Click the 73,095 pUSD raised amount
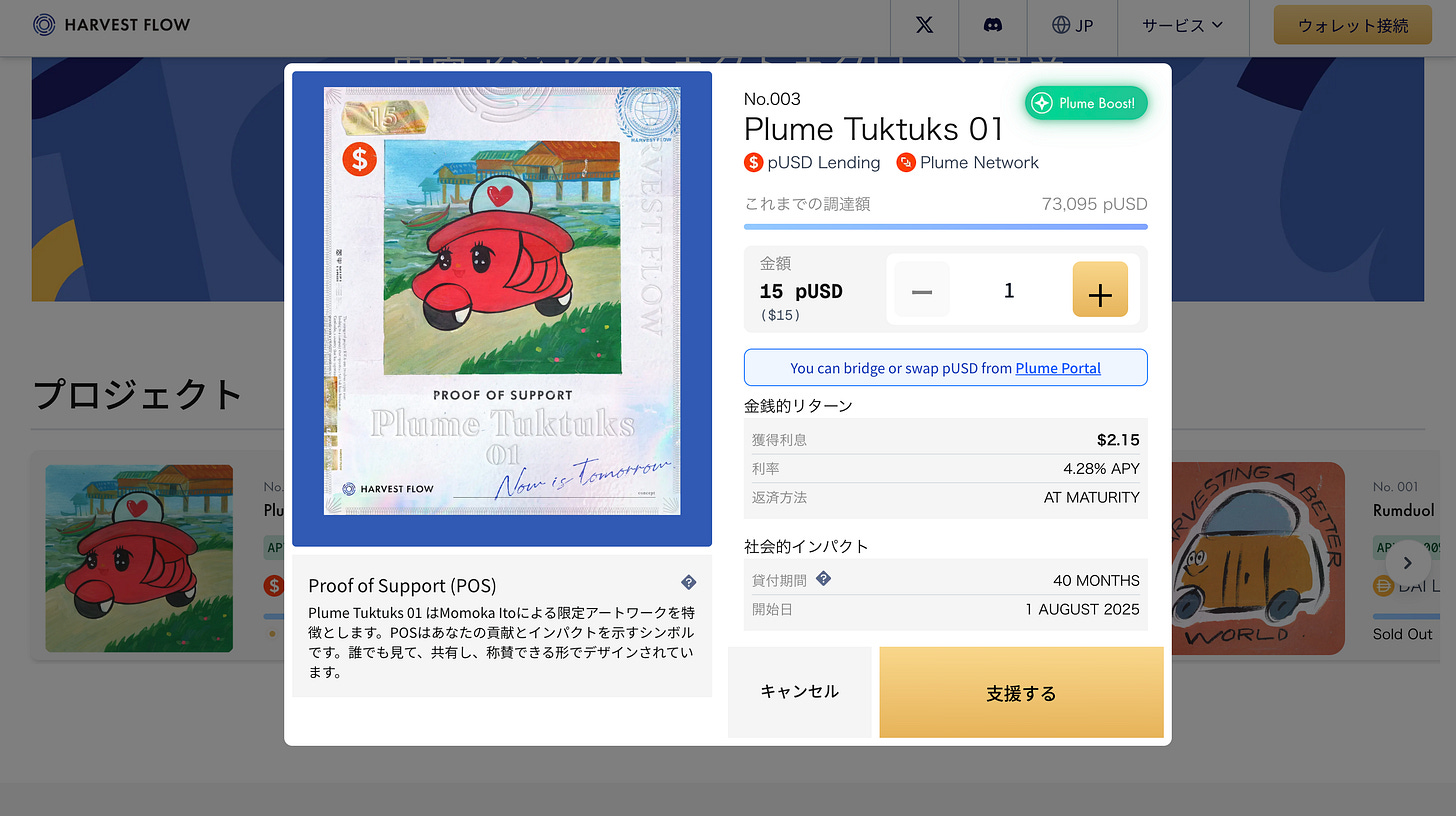The image size is (1456, 816). (1094, 204)
